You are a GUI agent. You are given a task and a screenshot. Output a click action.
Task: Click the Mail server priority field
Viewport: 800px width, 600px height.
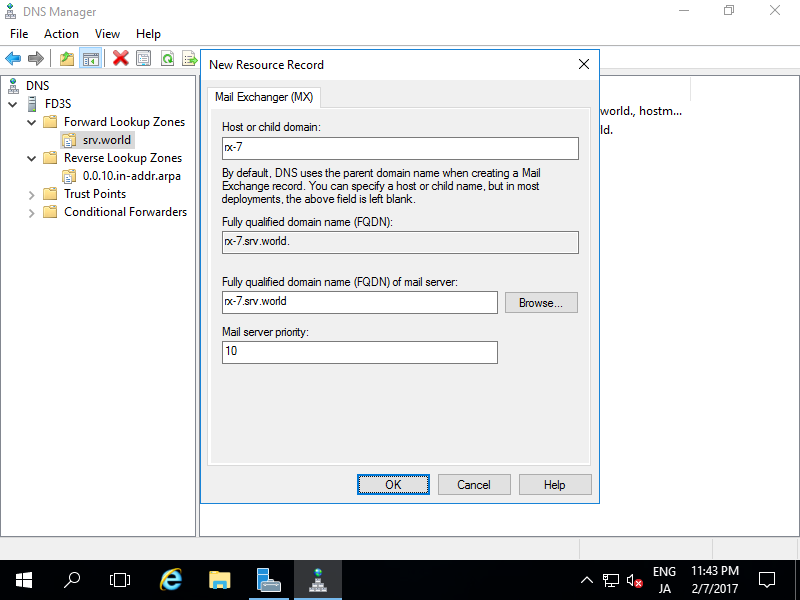(359, 352)
